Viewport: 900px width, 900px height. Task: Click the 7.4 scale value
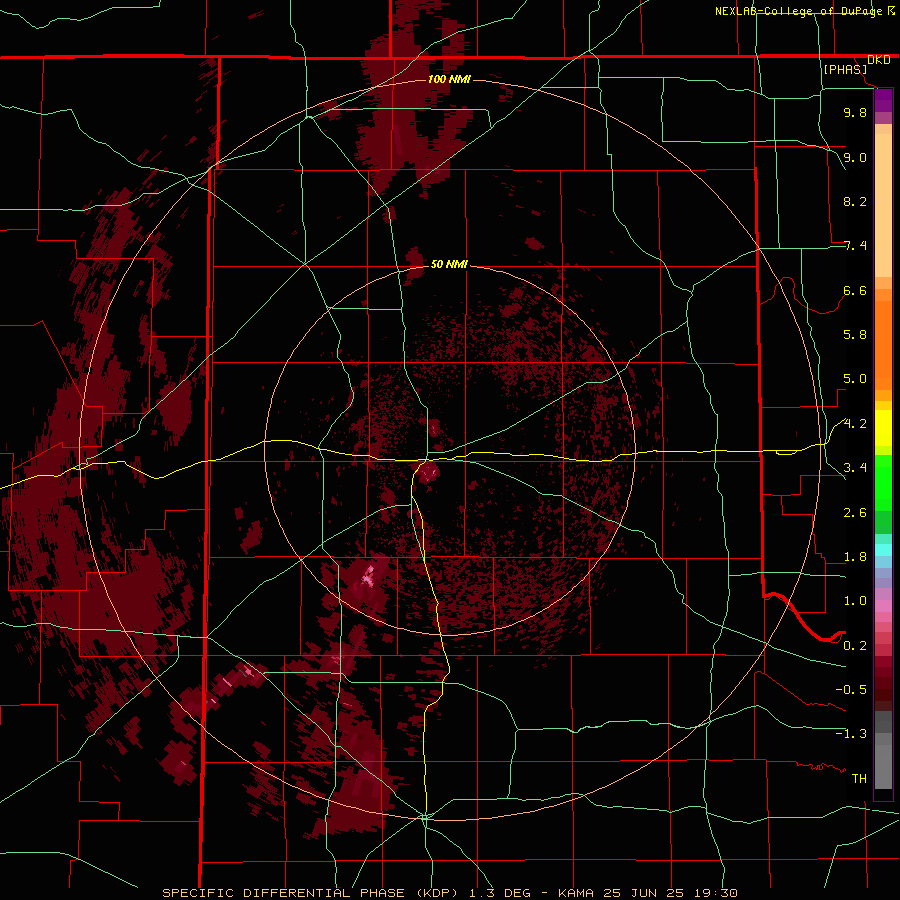coord(855,246)
